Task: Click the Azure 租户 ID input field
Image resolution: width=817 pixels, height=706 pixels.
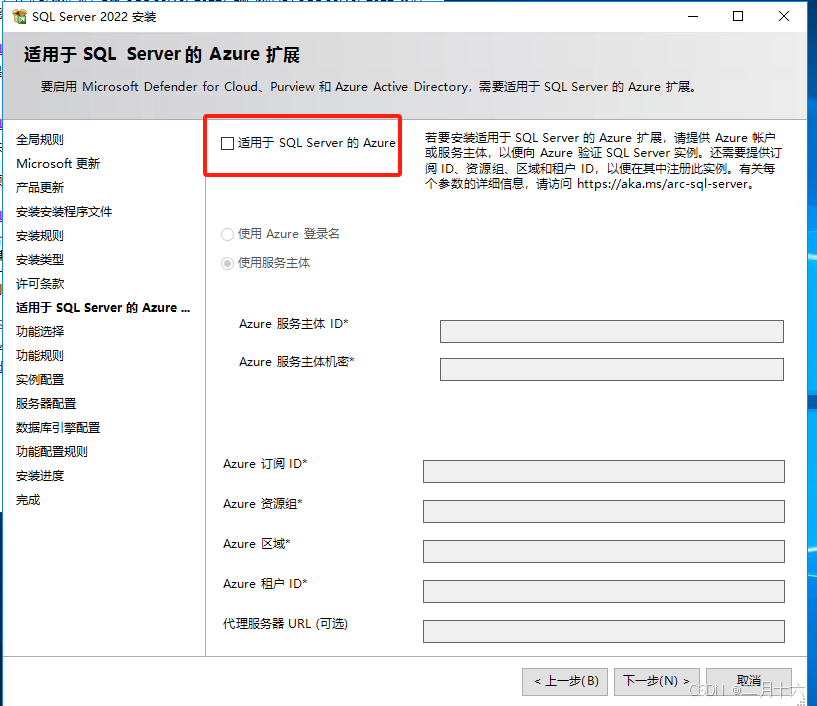Action: point(604,591)
